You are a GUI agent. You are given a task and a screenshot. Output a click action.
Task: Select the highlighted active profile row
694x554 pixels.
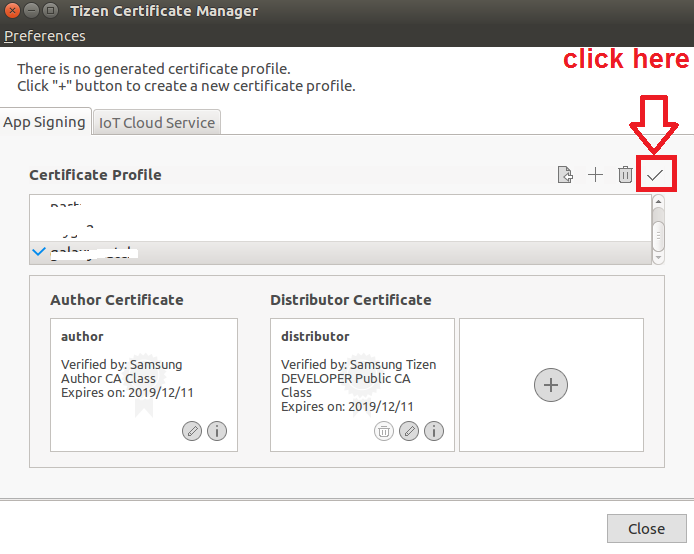340,253
